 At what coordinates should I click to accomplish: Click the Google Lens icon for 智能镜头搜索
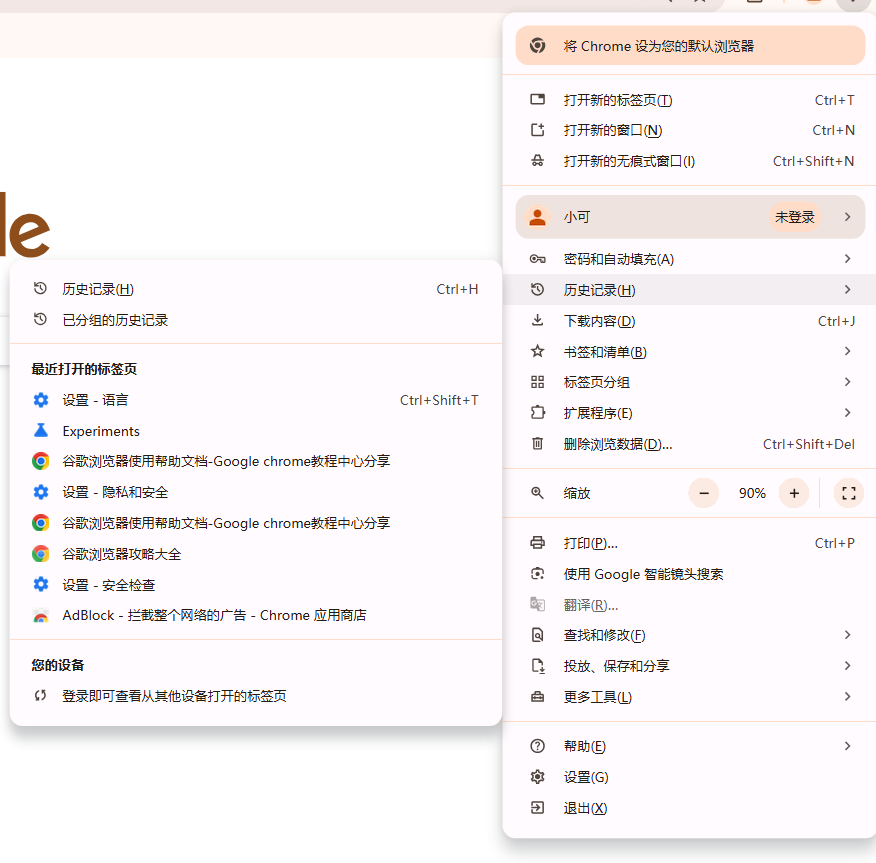tap(537, 574)
